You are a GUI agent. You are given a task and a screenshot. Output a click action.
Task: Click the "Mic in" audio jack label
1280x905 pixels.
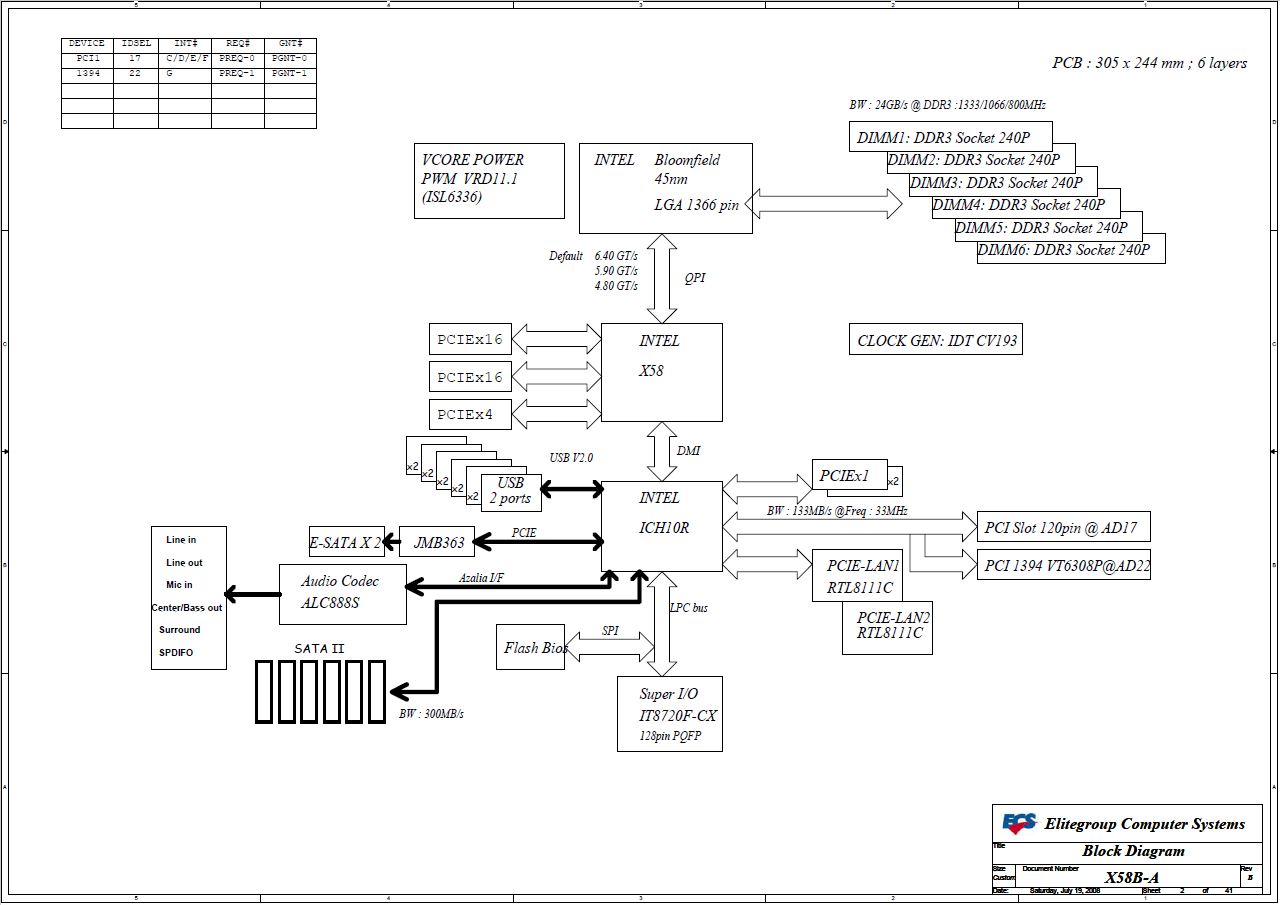tap(180, 585)
